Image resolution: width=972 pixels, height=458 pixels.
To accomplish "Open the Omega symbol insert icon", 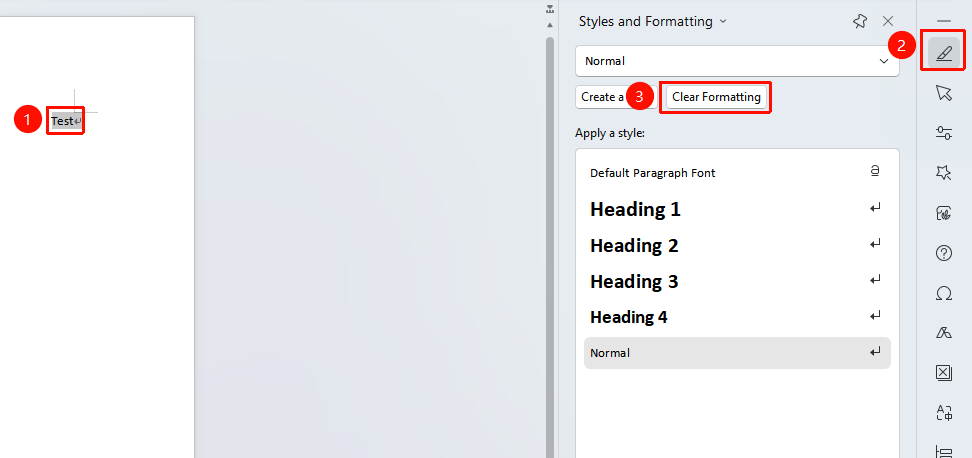I will click(x=943, y=293).
